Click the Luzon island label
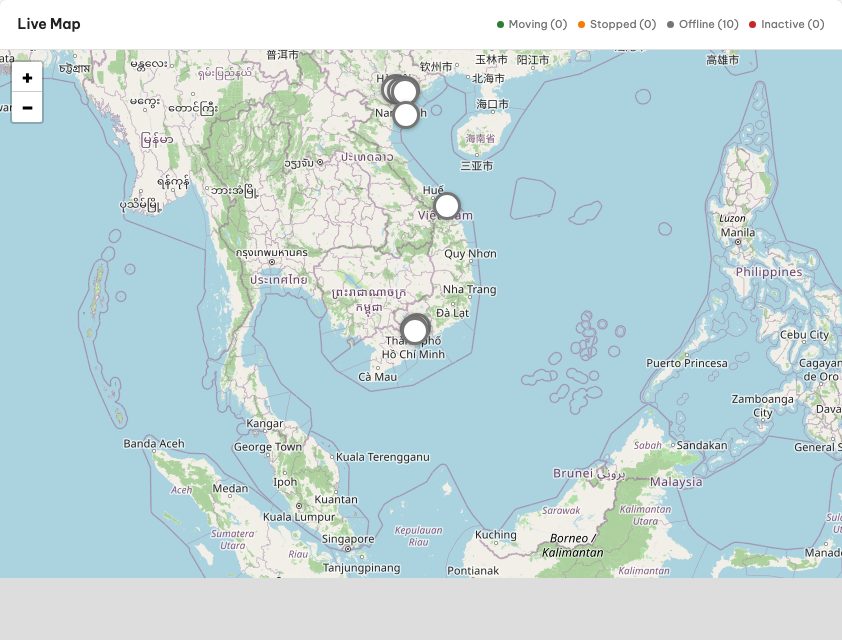The height and width of the screenshot is (640, 842). [x=732, y=219]
